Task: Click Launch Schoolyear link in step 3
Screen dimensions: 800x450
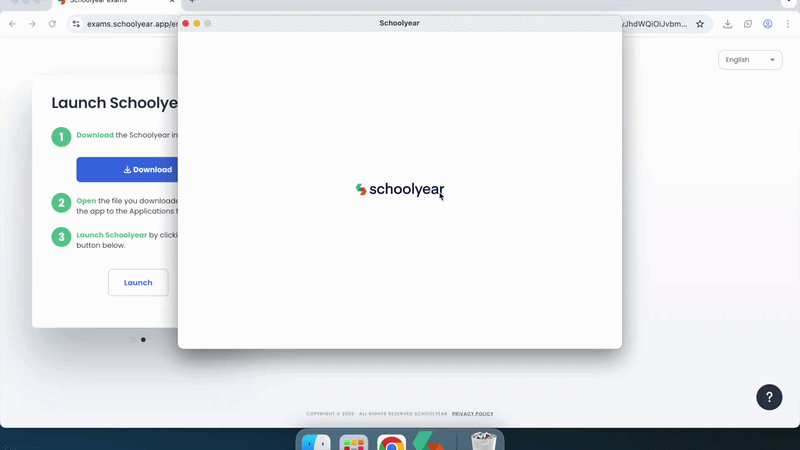Action: (x=112, y=235)
